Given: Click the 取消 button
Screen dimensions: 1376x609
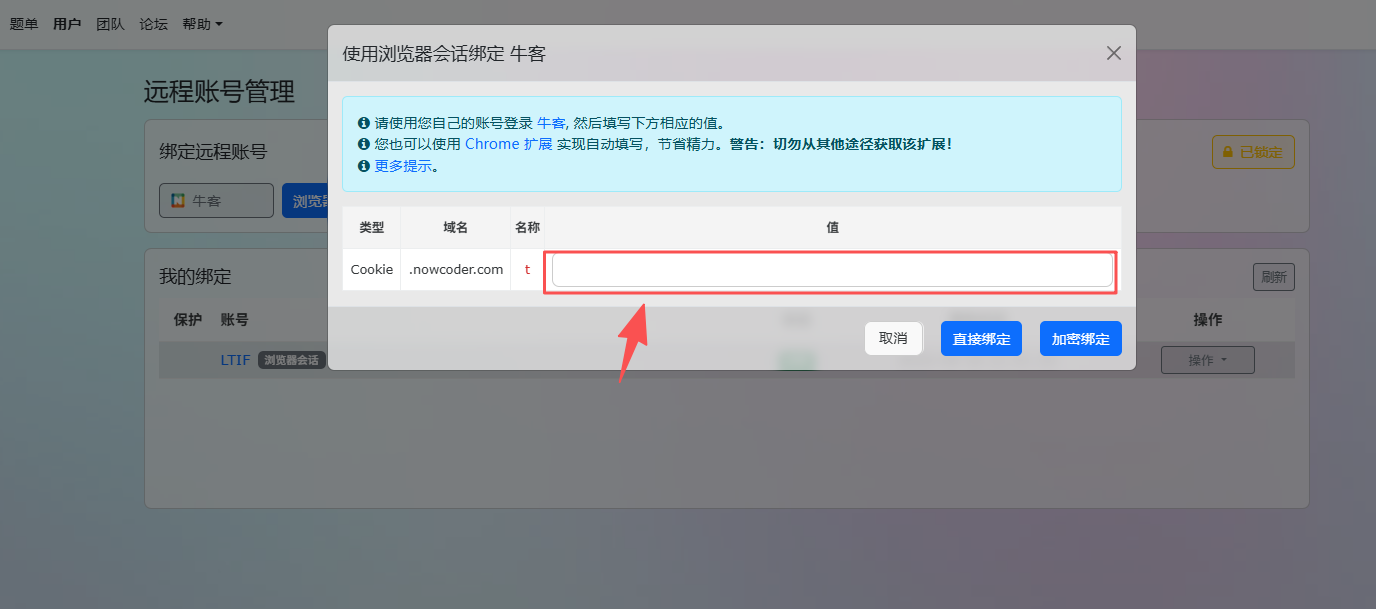Looking at the screenshot, I should point(893,338).
